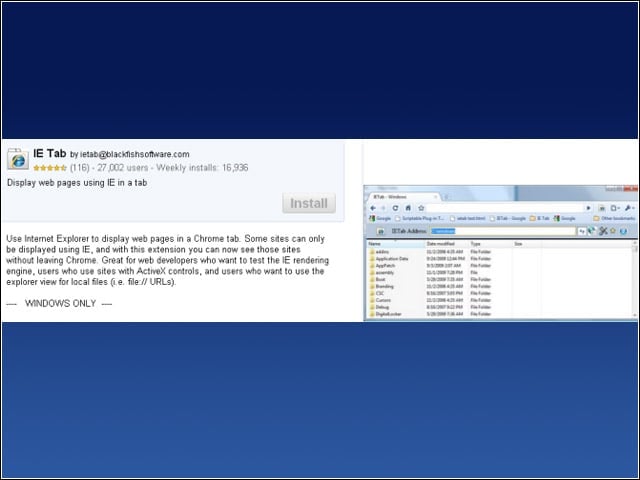Image resolution: width=640 pixels, height=480 pixels.
Task: Click the Install button for IE Tab
Action: (309, 203)
